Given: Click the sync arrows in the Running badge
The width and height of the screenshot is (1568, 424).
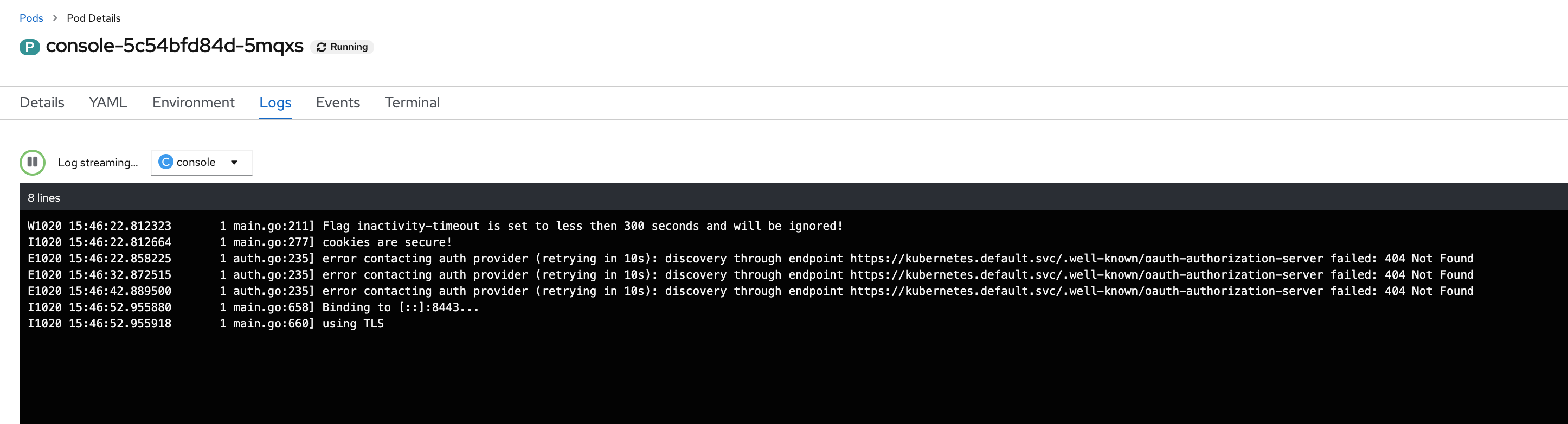Looking at the screenshot, I should coord(321,46).
